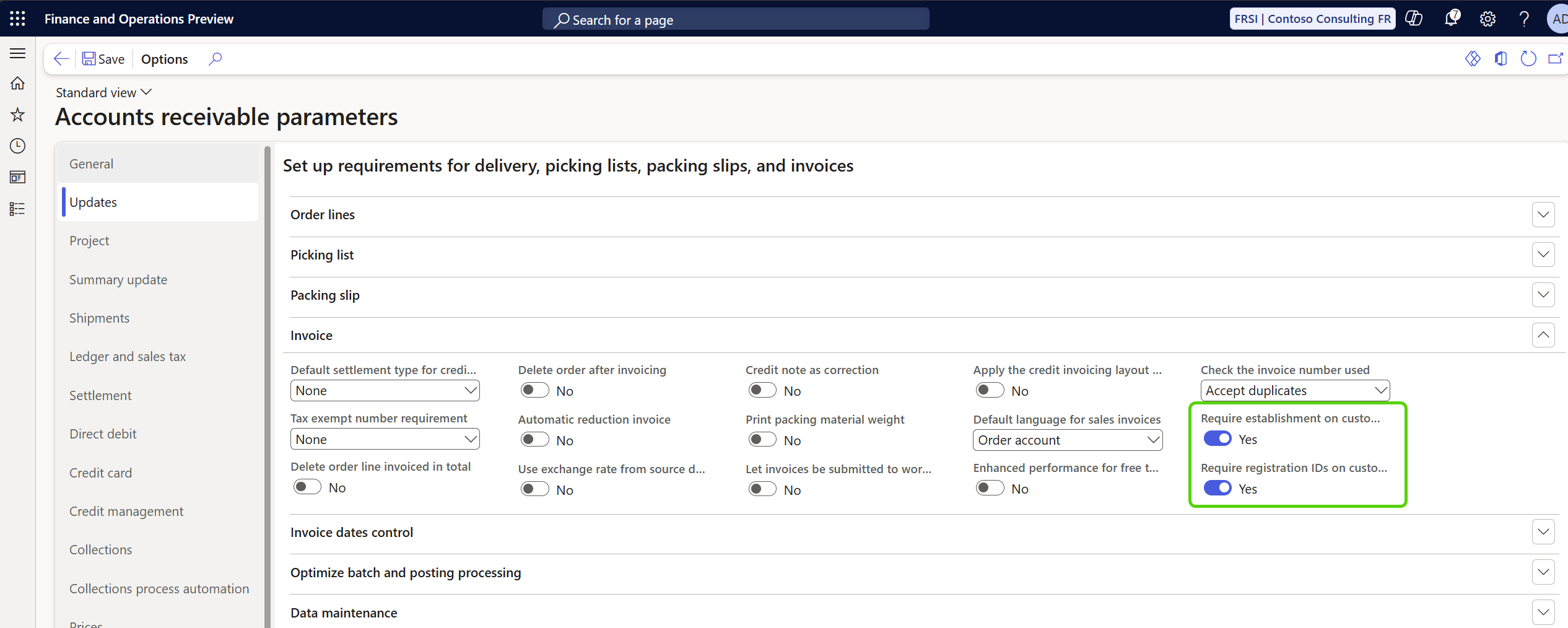Expand the Picking list section
1568x628 pixels.
[x=1543, y=255]
